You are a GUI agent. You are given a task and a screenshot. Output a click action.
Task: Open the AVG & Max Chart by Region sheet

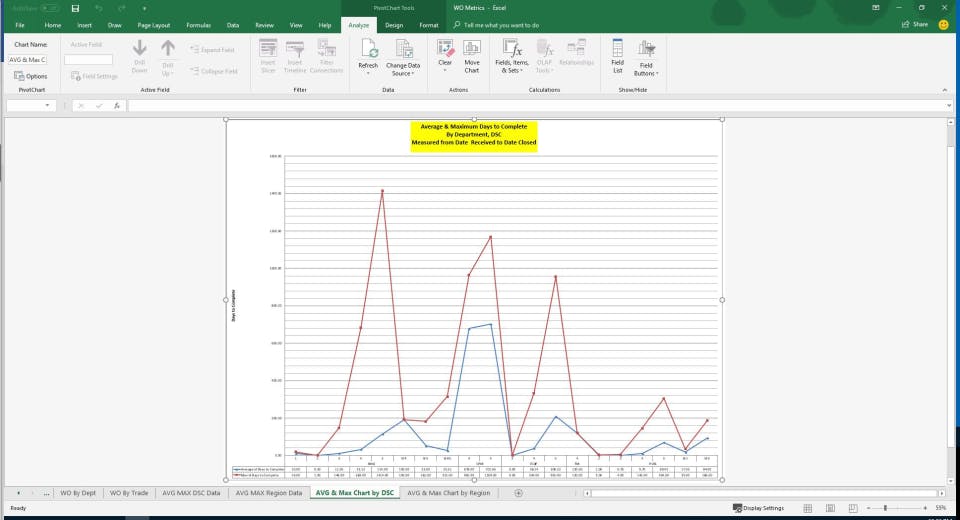pos(448,492)
